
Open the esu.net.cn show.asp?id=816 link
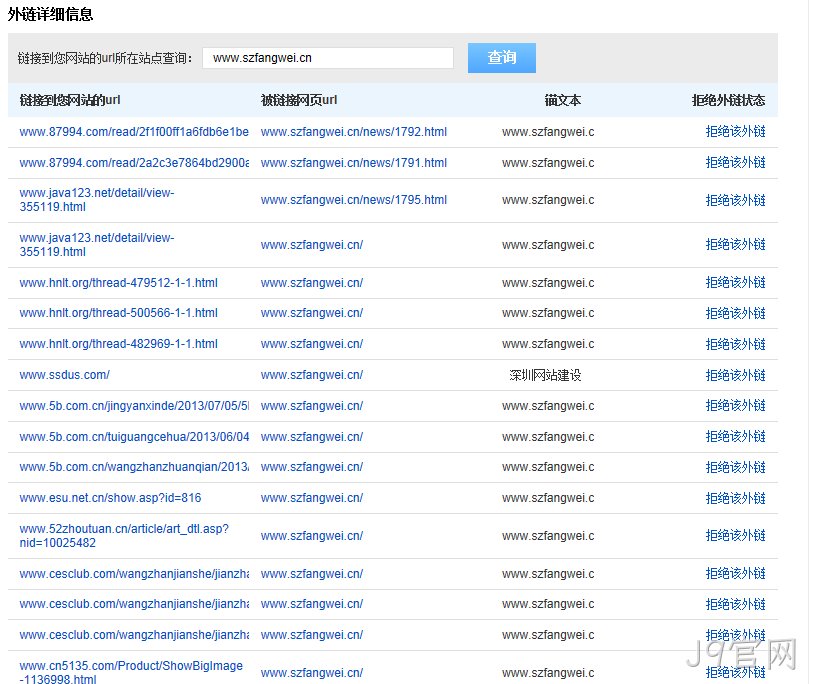(x=110, y=498)
